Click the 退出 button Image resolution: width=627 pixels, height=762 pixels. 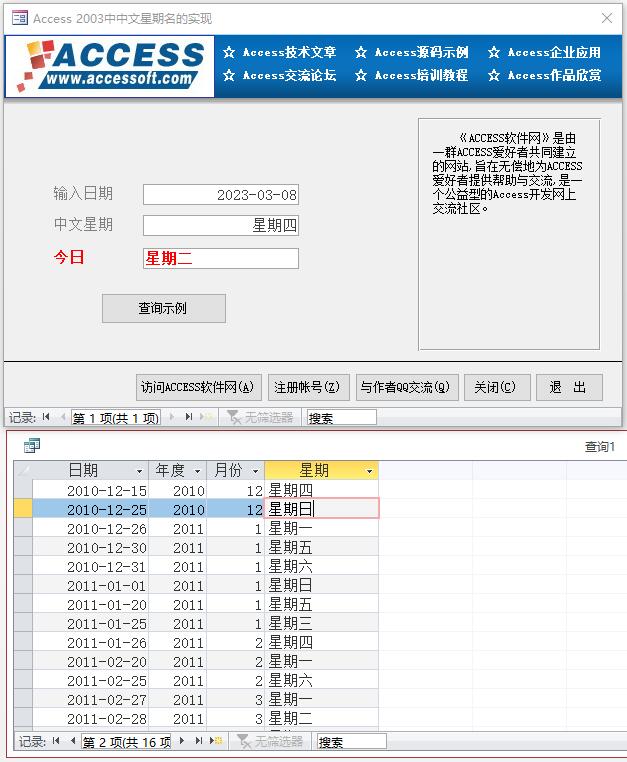coord(569,387)
